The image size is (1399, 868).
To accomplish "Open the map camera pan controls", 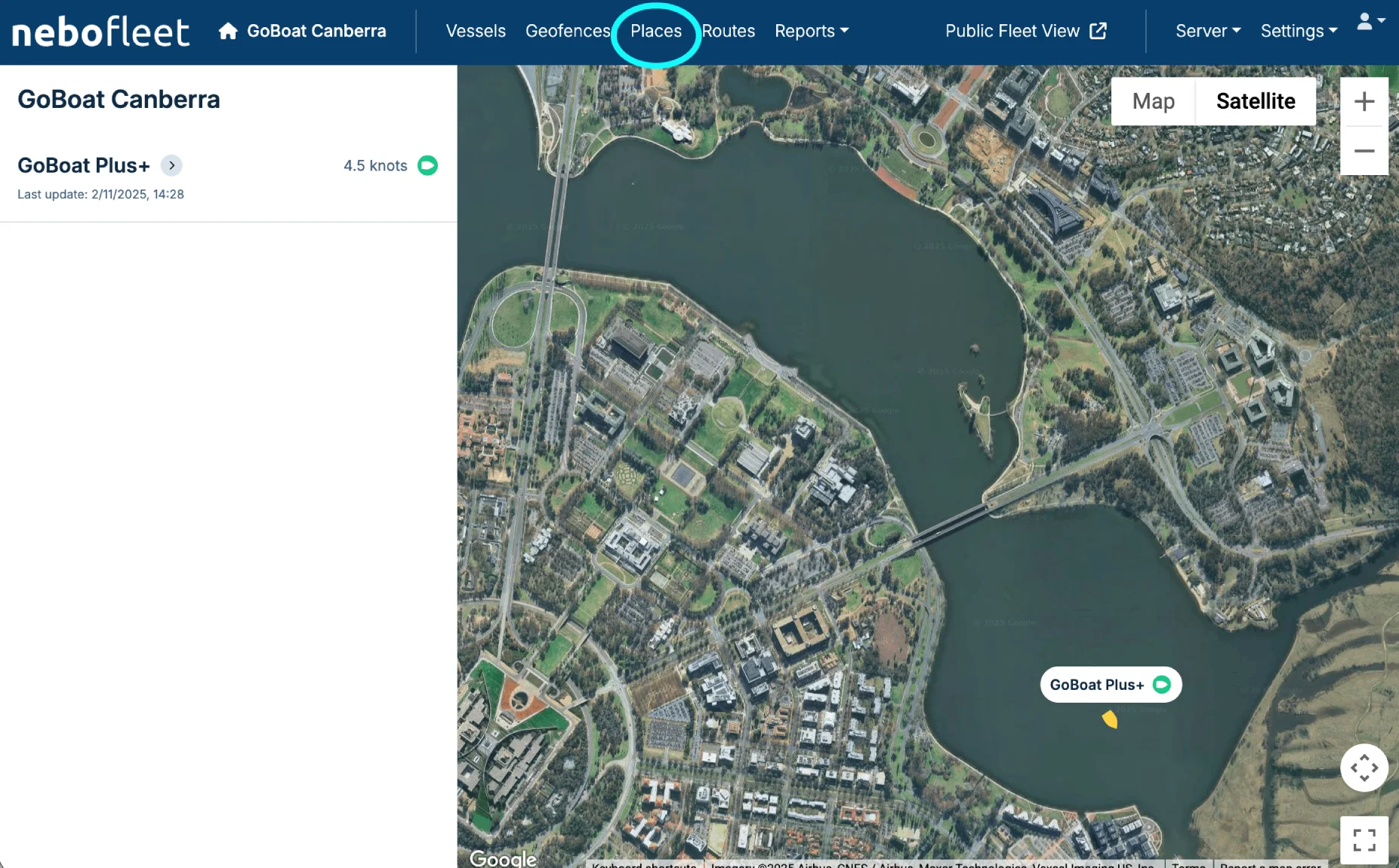I will click(1364, 768).
